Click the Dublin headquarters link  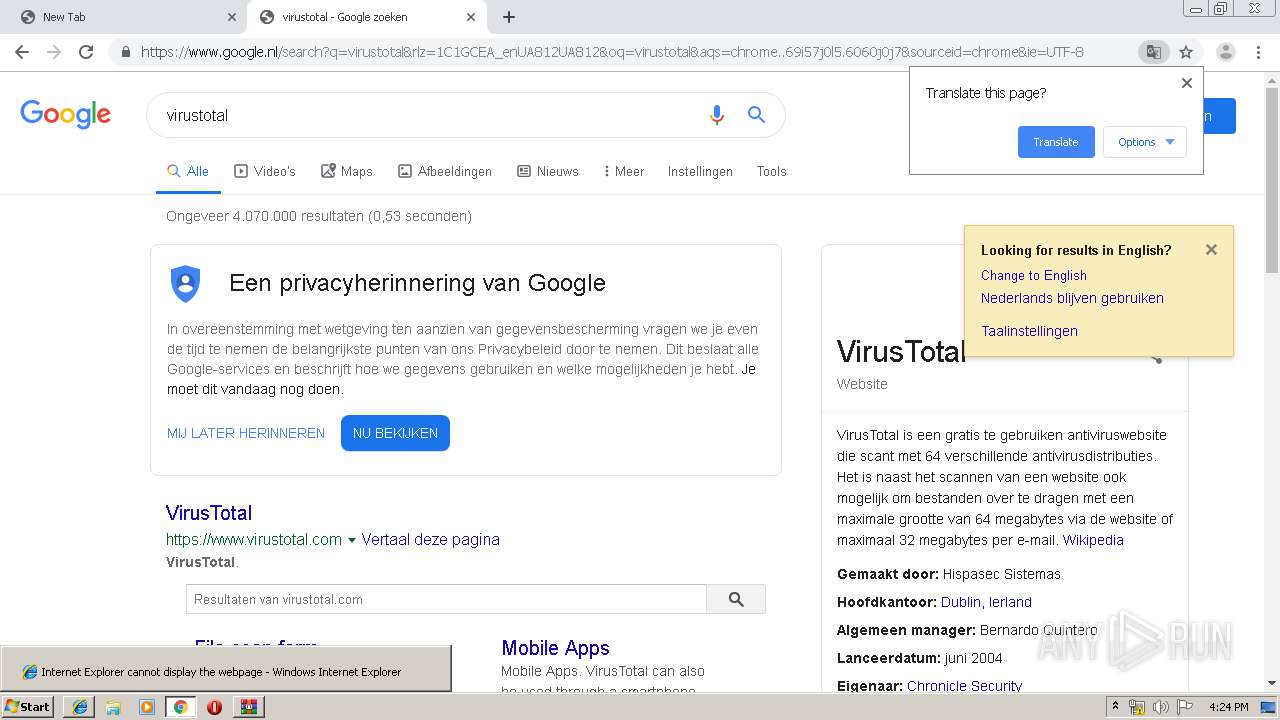pyautogui.click(x=961, y=602)
